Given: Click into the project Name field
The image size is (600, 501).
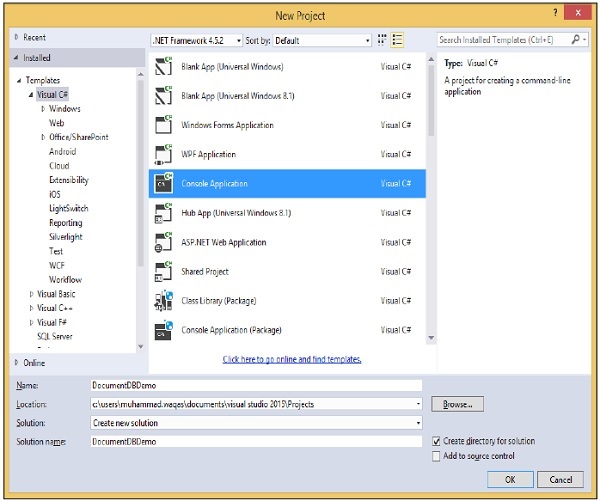Looking at the screenshot, I should (x=255, y=385).
